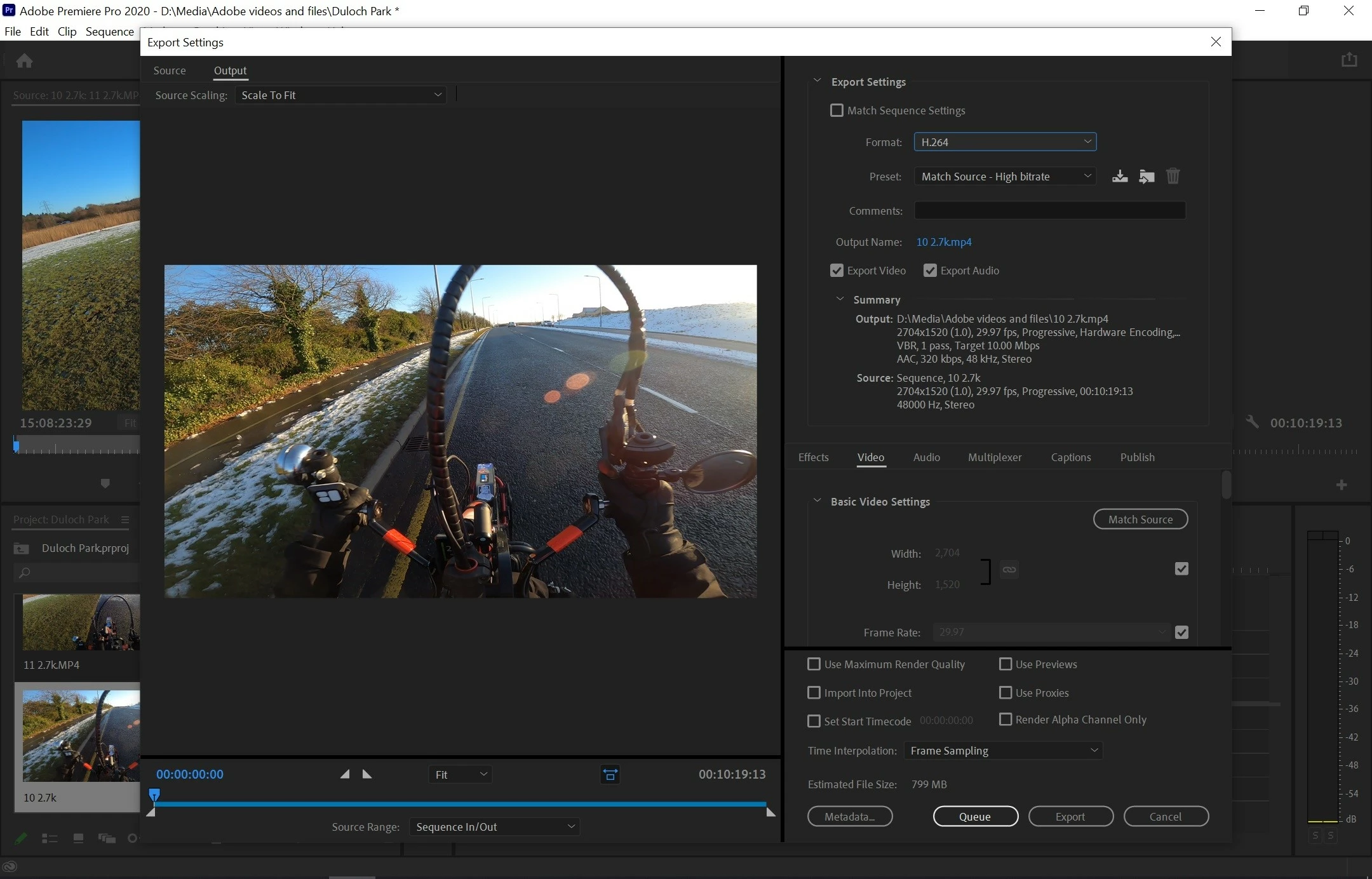Click the Home icon in Premiere
1372x879 pixels.
(x=24, y=61)
